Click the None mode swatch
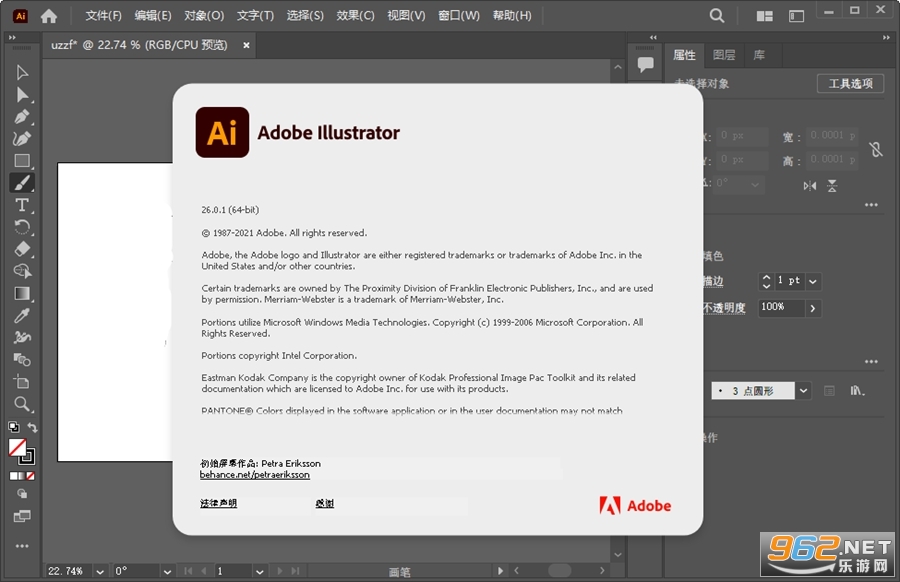 pos(30,476)
